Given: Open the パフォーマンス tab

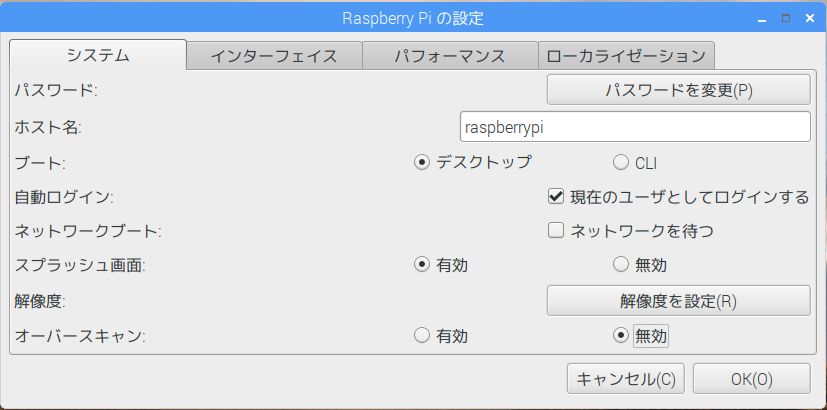Looking at the screenshot, I should coord(450,55).
